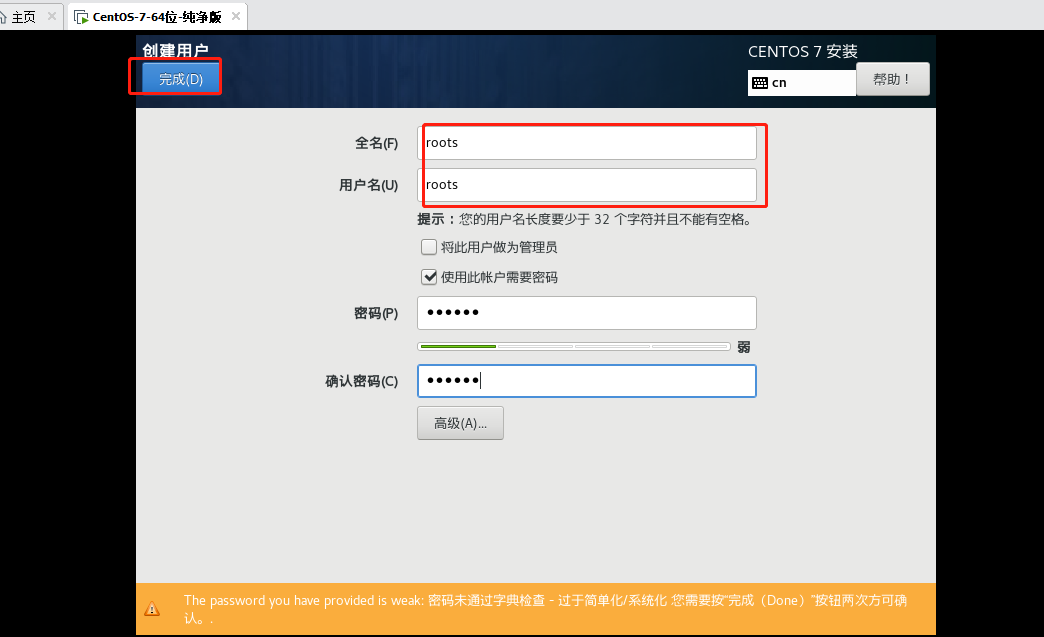Click the username length hint text
The width and height of the screenshot is (1044, 637).
pyautogui.click(x=586, y=219)
